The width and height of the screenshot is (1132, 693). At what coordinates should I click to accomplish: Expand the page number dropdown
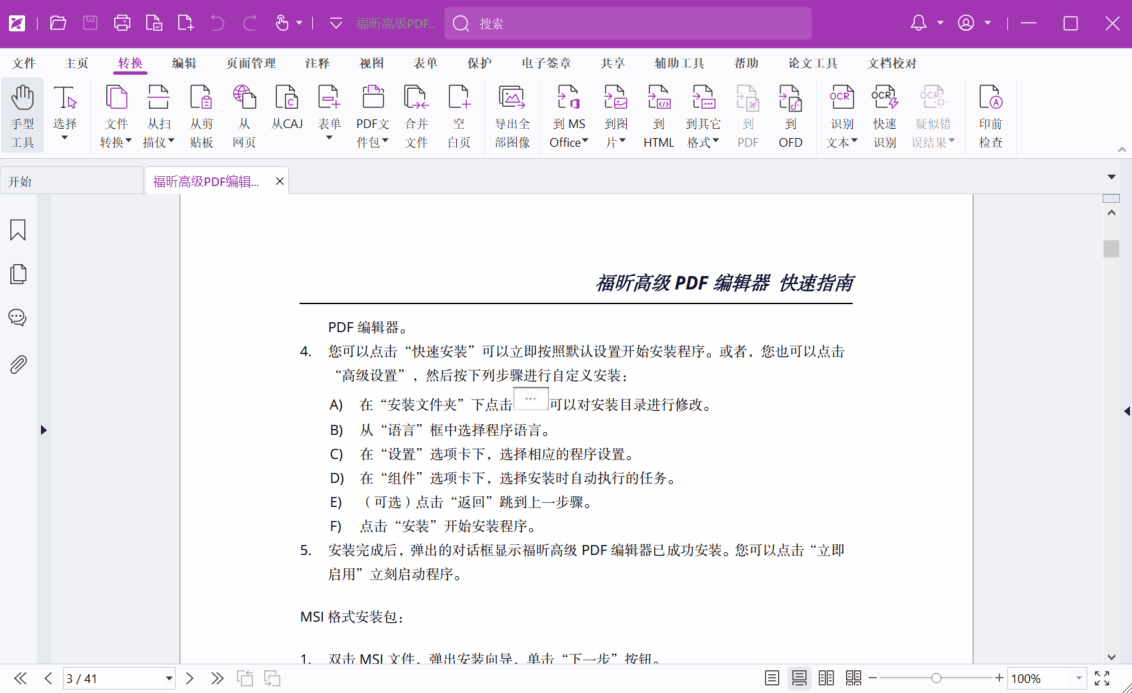(168, 679)
